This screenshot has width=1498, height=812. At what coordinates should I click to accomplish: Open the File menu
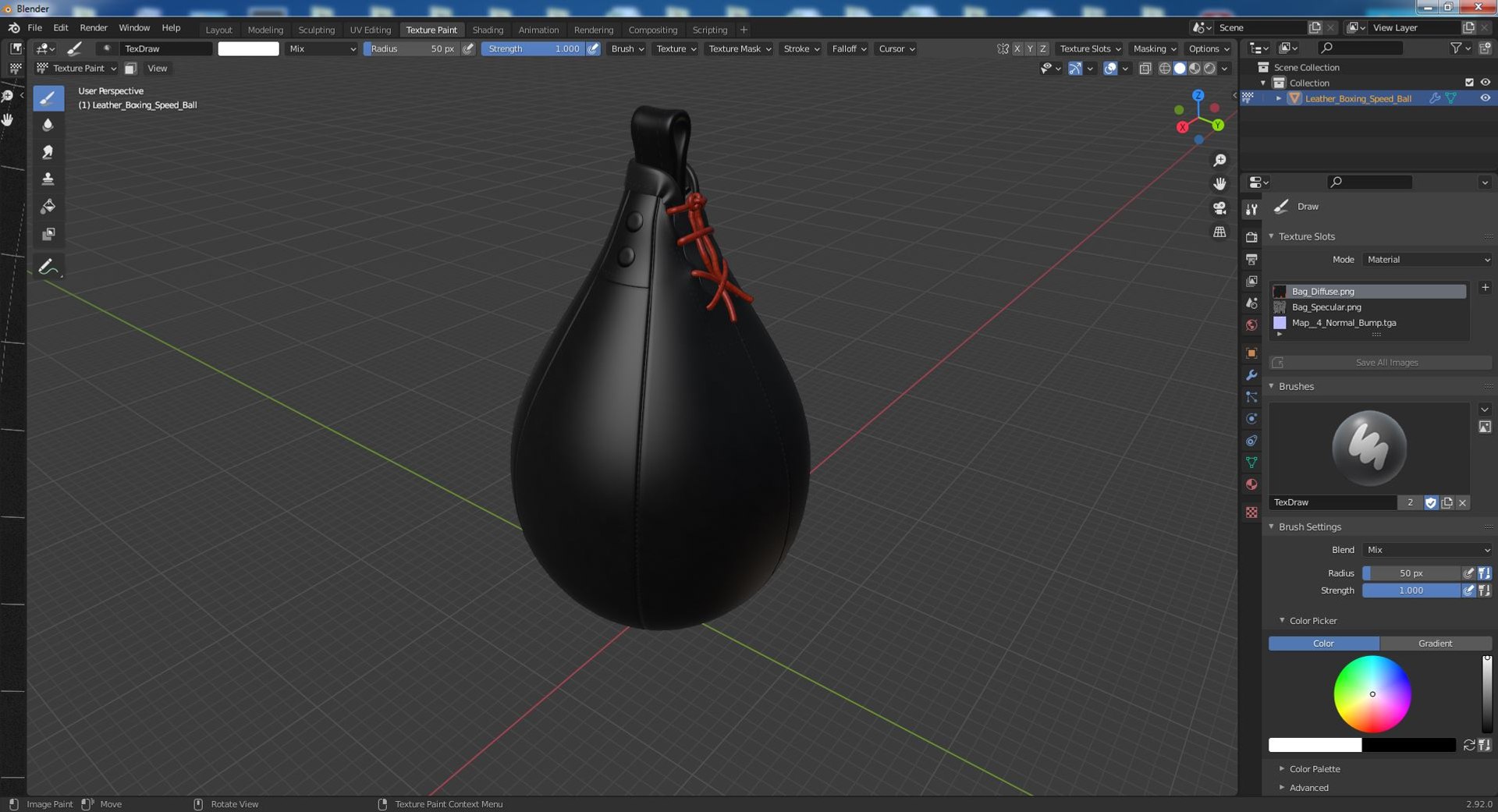(35, 28)
